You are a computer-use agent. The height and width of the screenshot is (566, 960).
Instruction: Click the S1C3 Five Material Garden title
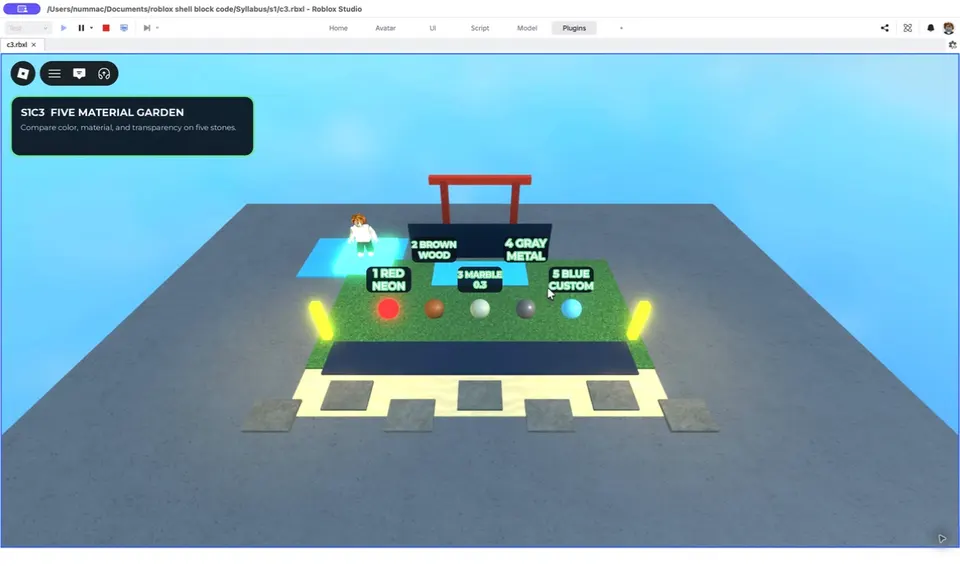[x=102, y=112]
